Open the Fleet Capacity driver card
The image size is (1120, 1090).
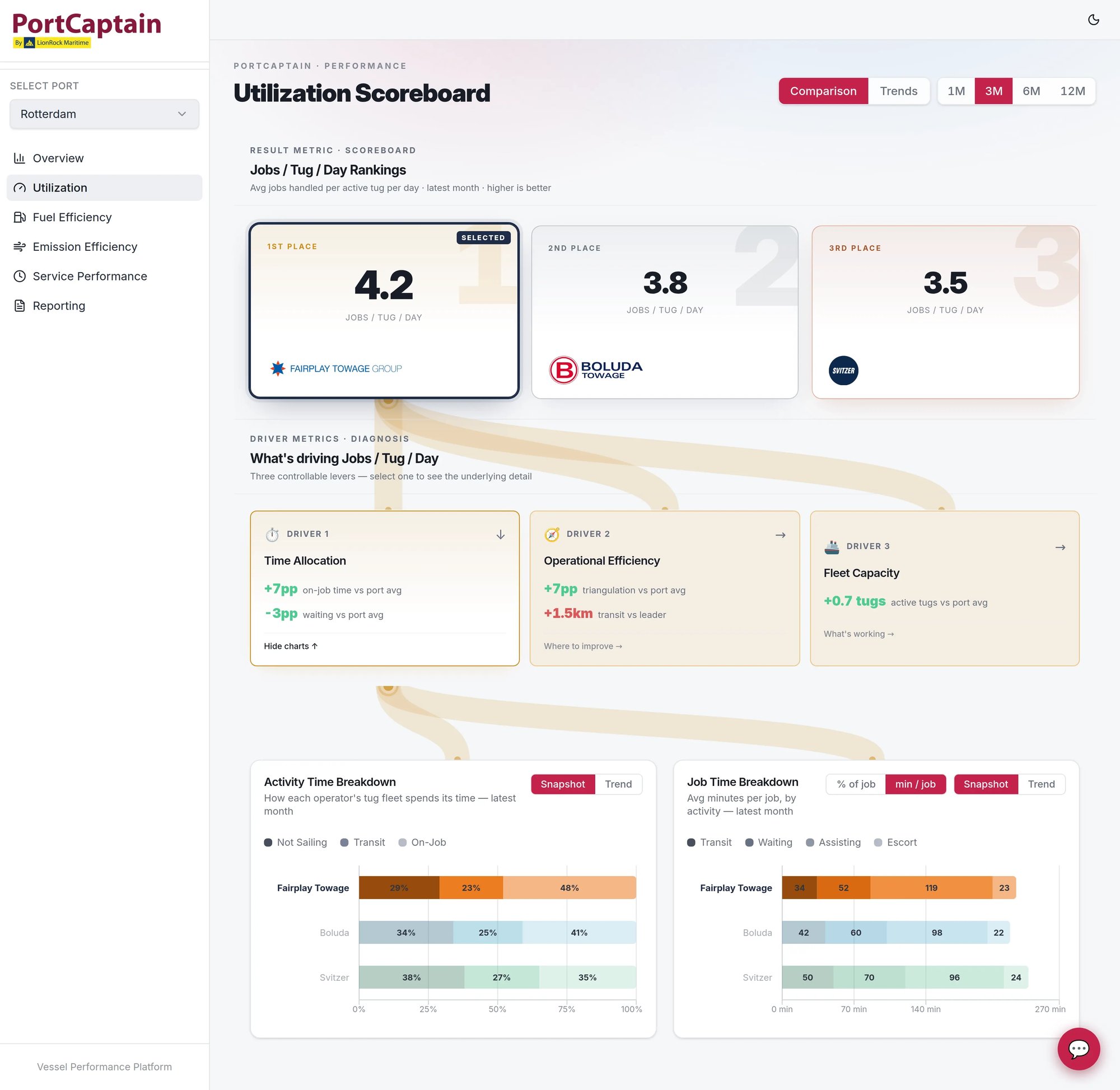(x=945, y=588)
